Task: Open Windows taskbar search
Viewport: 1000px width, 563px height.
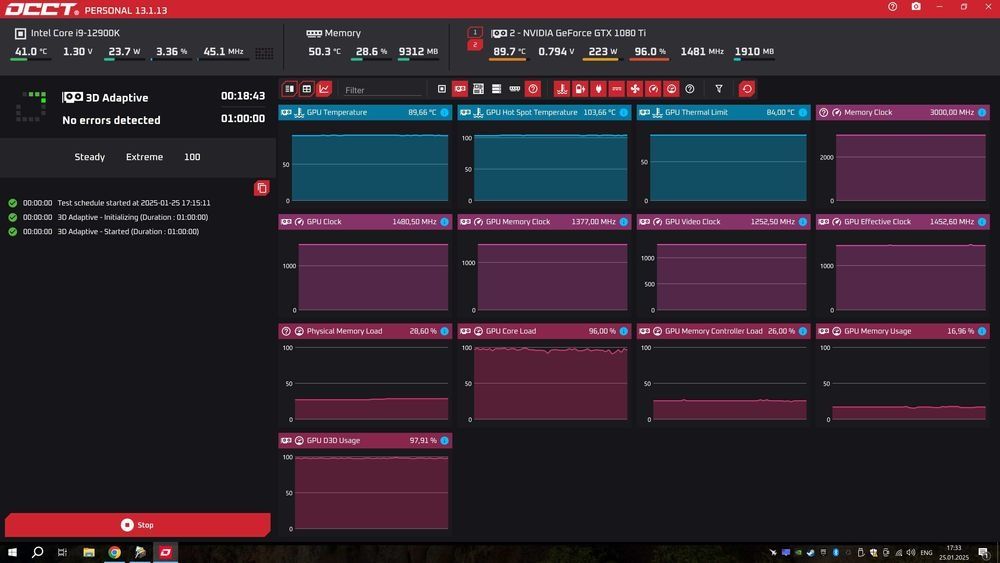Action: coord(38,552)
